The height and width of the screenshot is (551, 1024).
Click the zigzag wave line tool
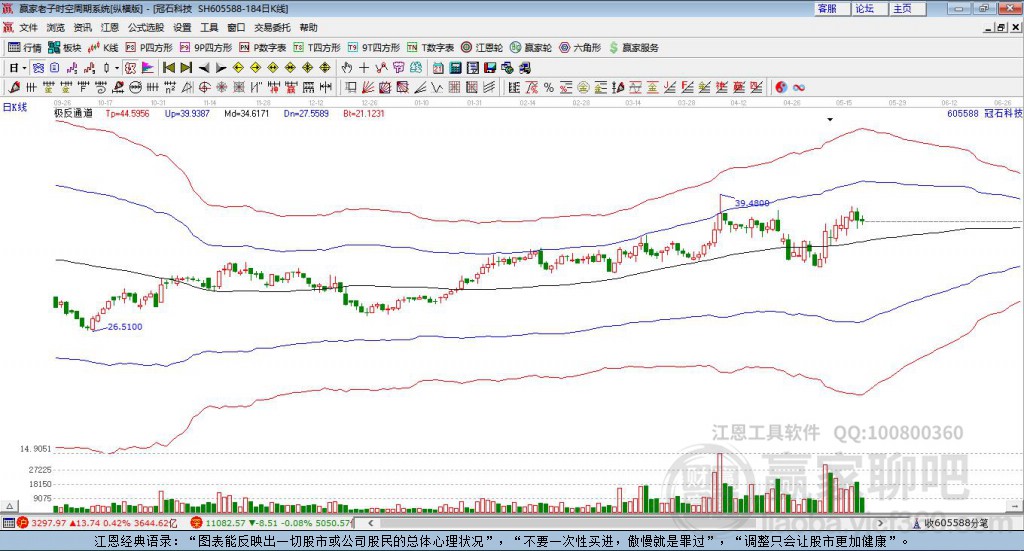click(437, 87)
